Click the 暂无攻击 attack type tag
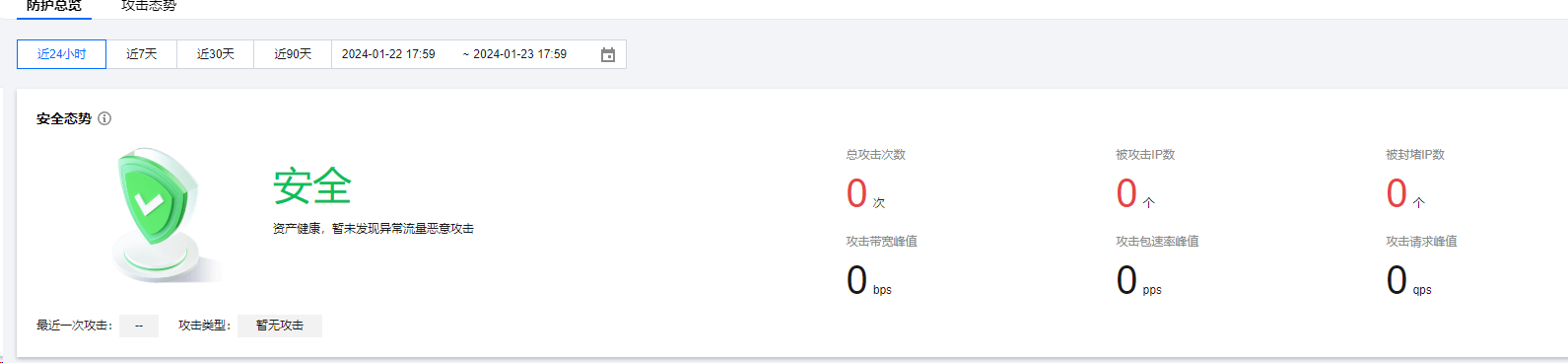This screenshot has height=363, width=1568. 280,326
